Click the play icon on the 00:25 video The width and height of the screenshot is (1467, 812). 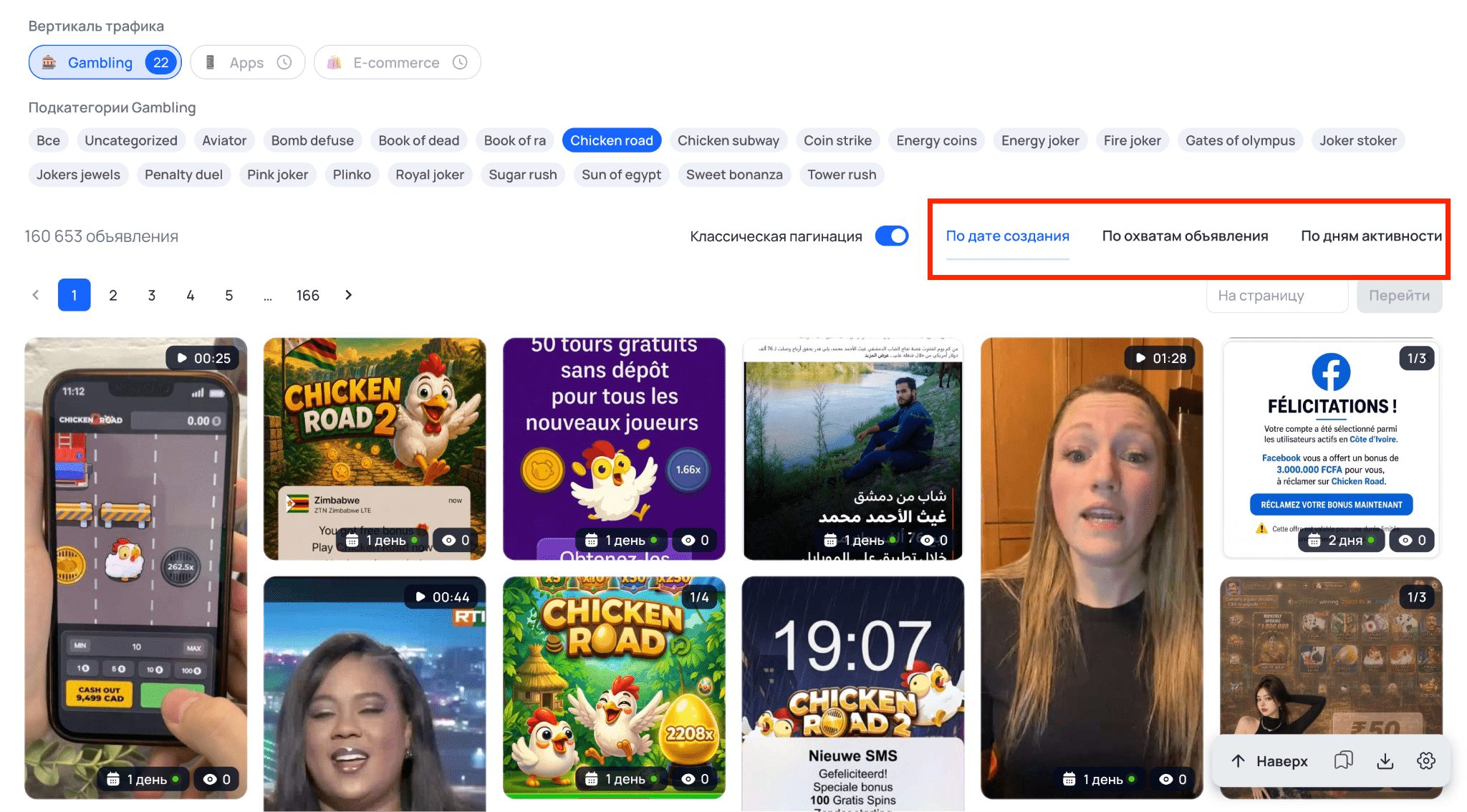click(x=182, y=358)
